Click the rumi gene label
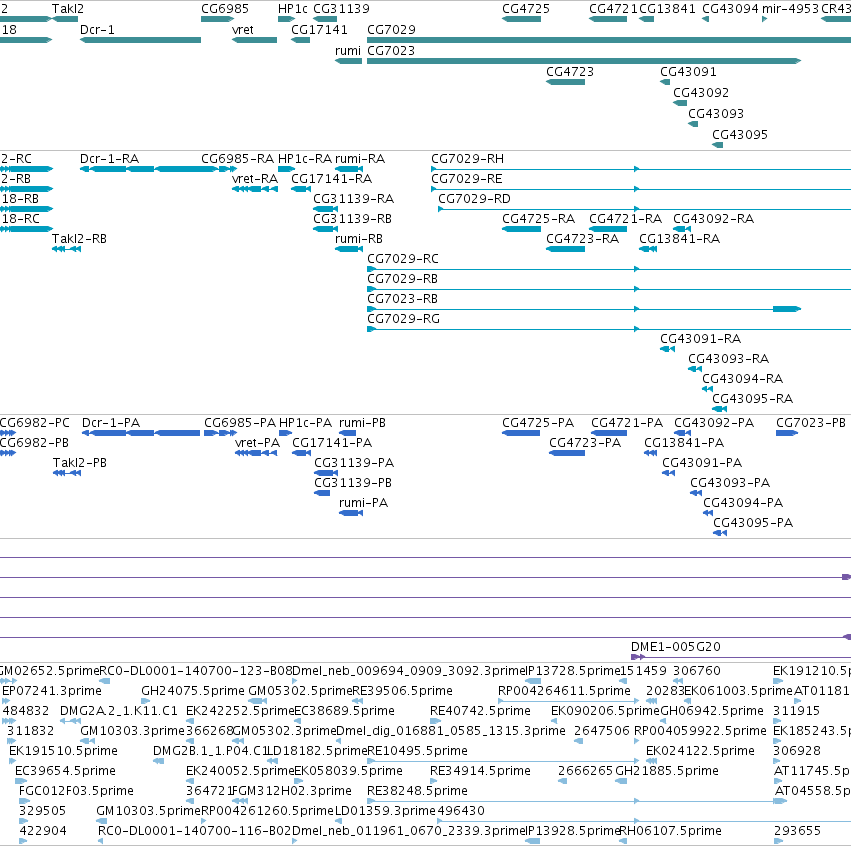The height and width of the screenshot is (846, 851). click(348, 51)
